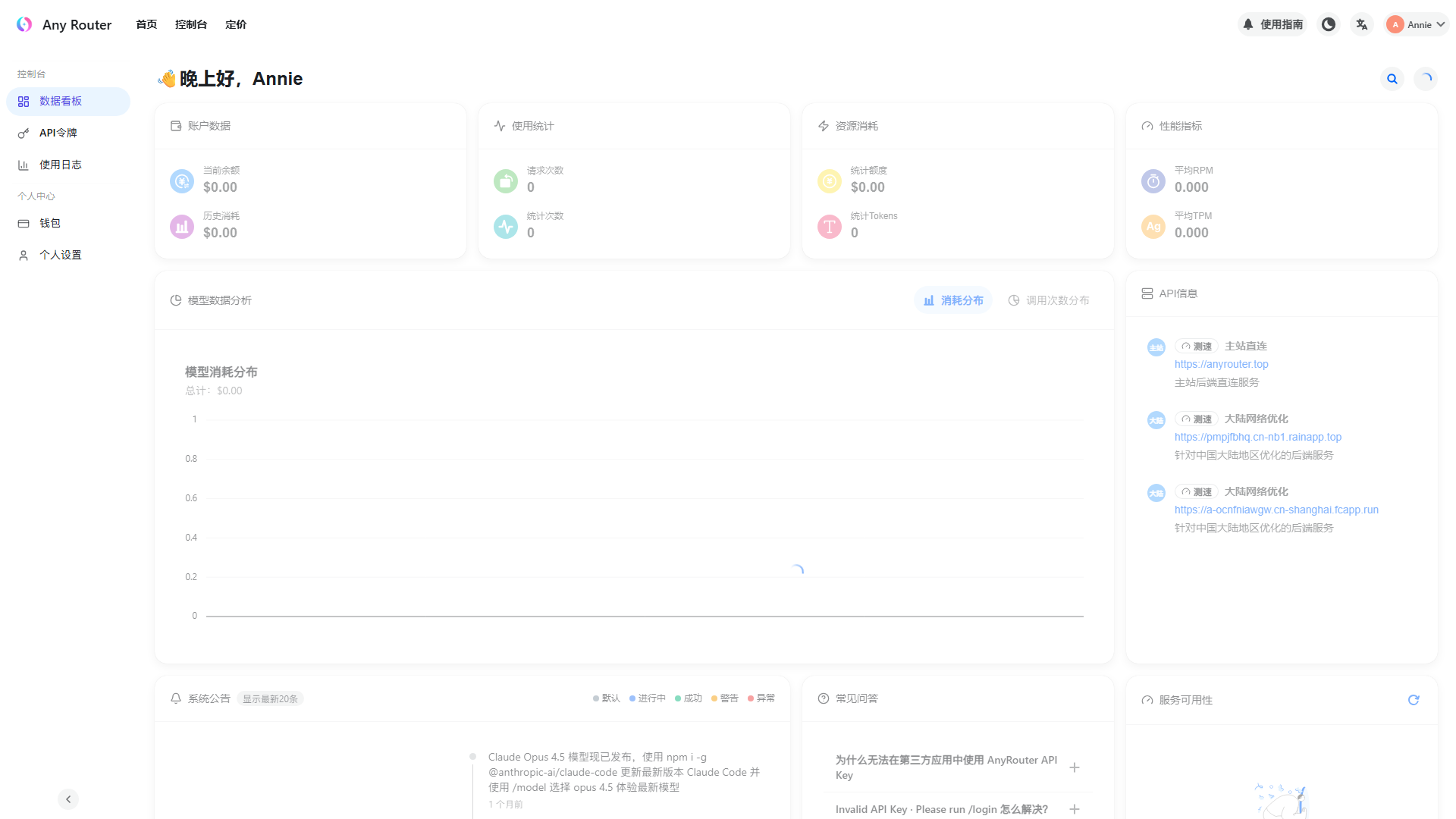Click the 使用指南 button
This screenshot has width=1456, height=819.
point(1272,24)
